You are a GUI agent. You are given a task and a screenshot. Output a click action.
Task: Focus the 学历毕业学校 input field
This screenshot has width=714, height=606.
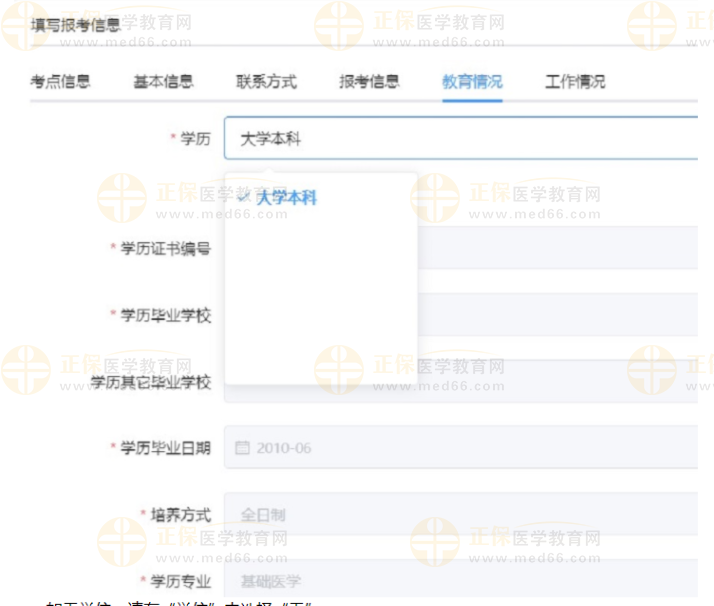[556, 315]
